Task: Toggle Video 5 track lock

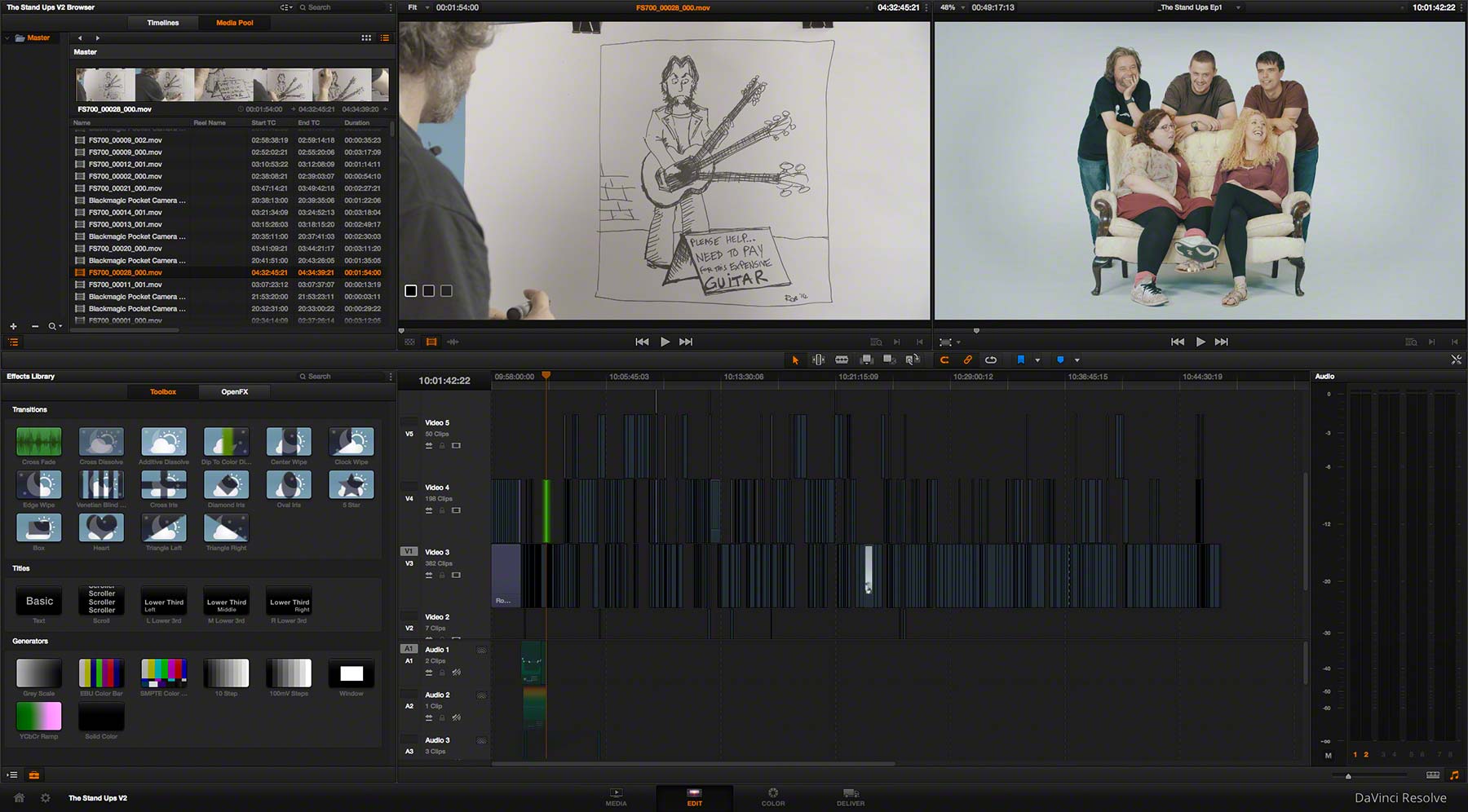Action: coord(442,446)
